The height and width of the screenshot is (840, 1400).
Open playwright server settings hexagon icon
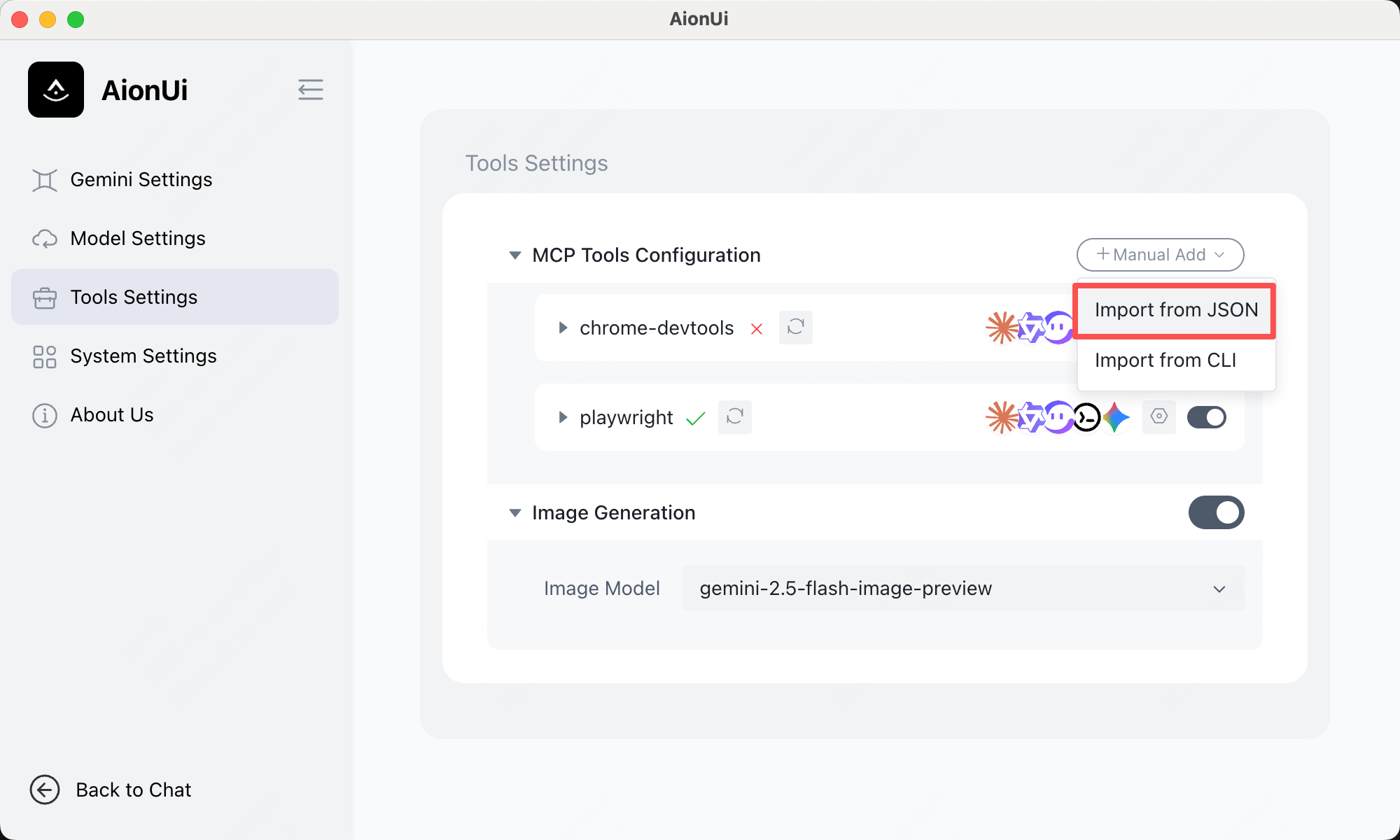pos(1159,417)
